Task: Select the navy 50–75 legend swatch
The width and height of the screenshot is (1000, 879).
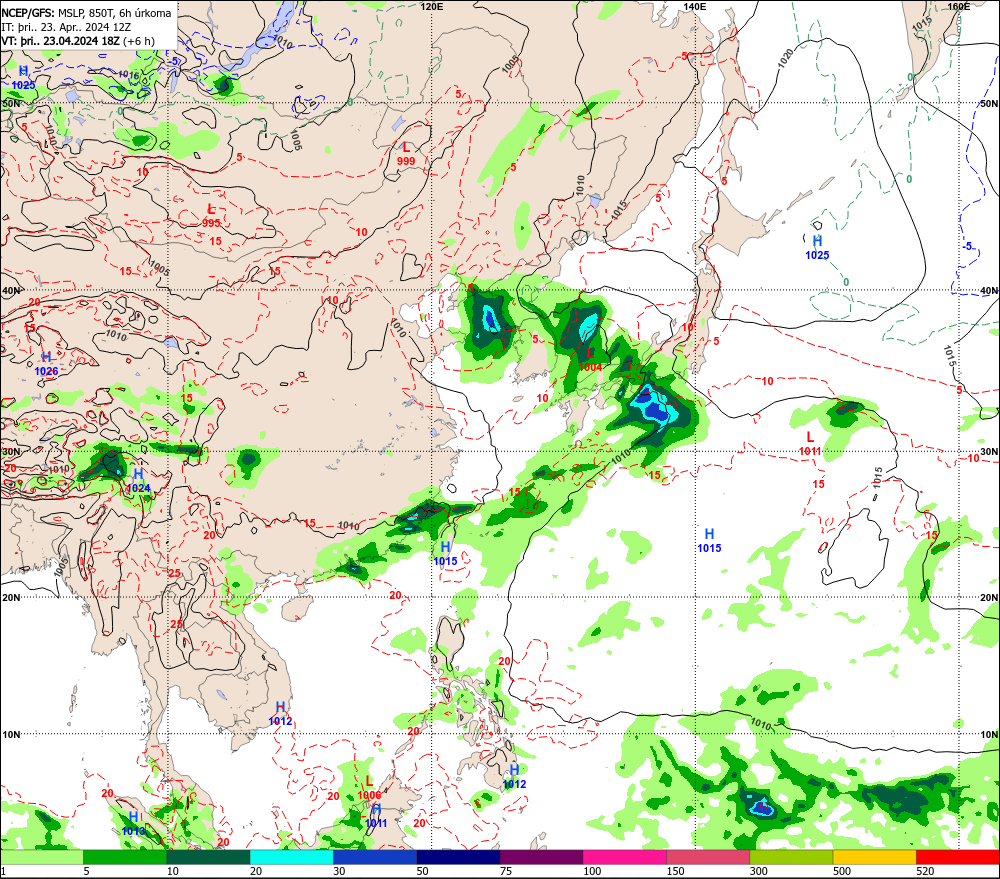Action: (458, 857)
